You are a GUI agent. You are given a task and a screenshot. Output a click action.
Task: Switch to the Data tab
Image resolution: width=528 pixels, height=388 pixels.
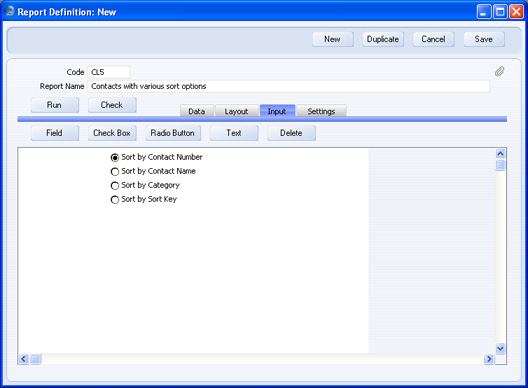197,111
